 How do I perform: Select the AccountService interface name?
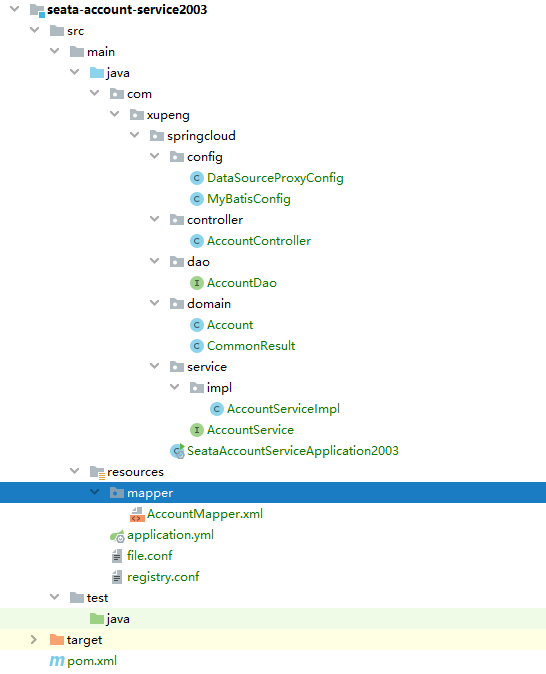[250, 430]
